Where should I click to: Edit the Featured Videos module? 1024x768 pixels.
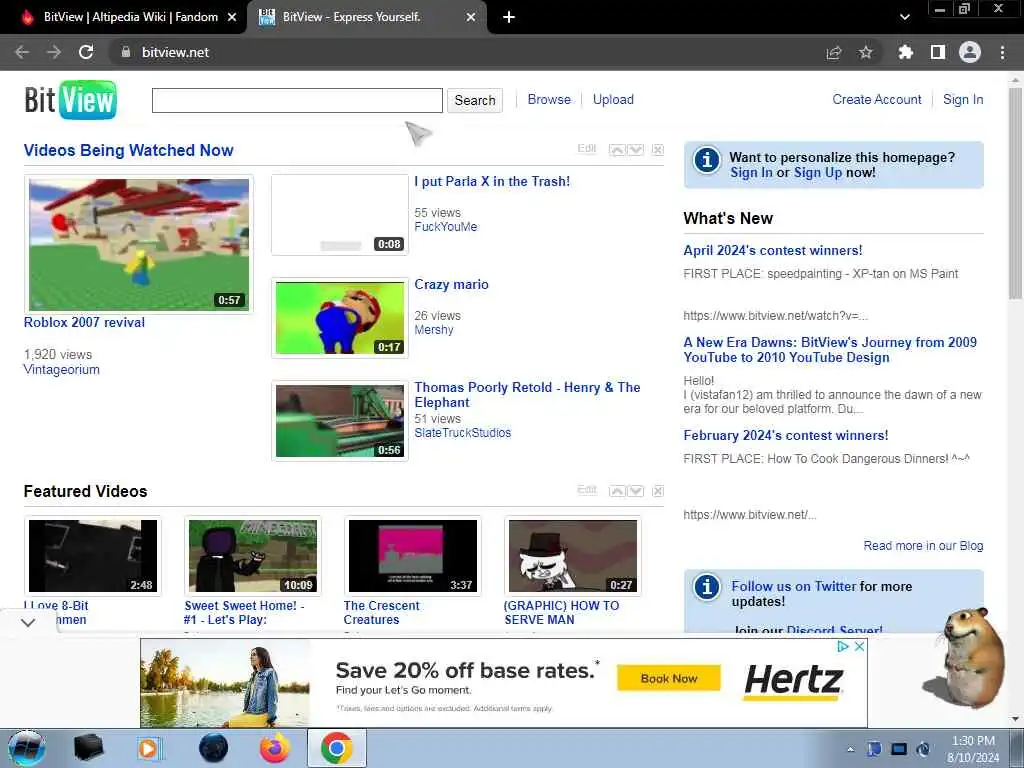[x=586, y=490]
